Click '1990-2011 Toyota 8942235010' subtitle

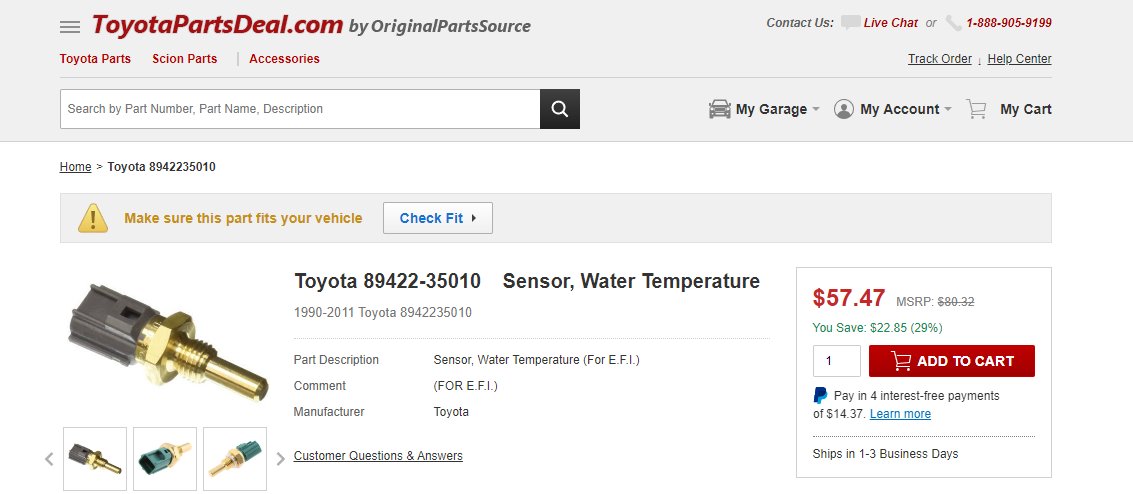click(383, 313)
